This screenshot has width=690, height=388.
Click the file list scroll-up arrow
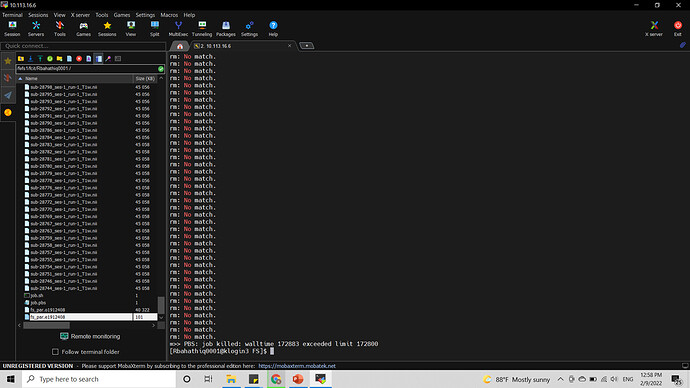161,78
